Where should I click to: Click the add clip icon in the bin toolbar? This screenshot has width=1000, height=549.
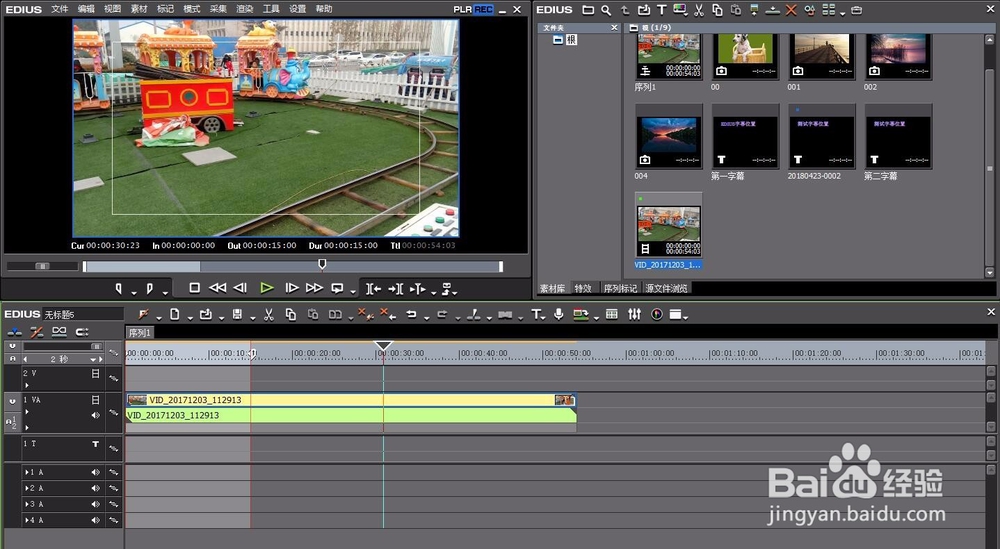point(643,10)
